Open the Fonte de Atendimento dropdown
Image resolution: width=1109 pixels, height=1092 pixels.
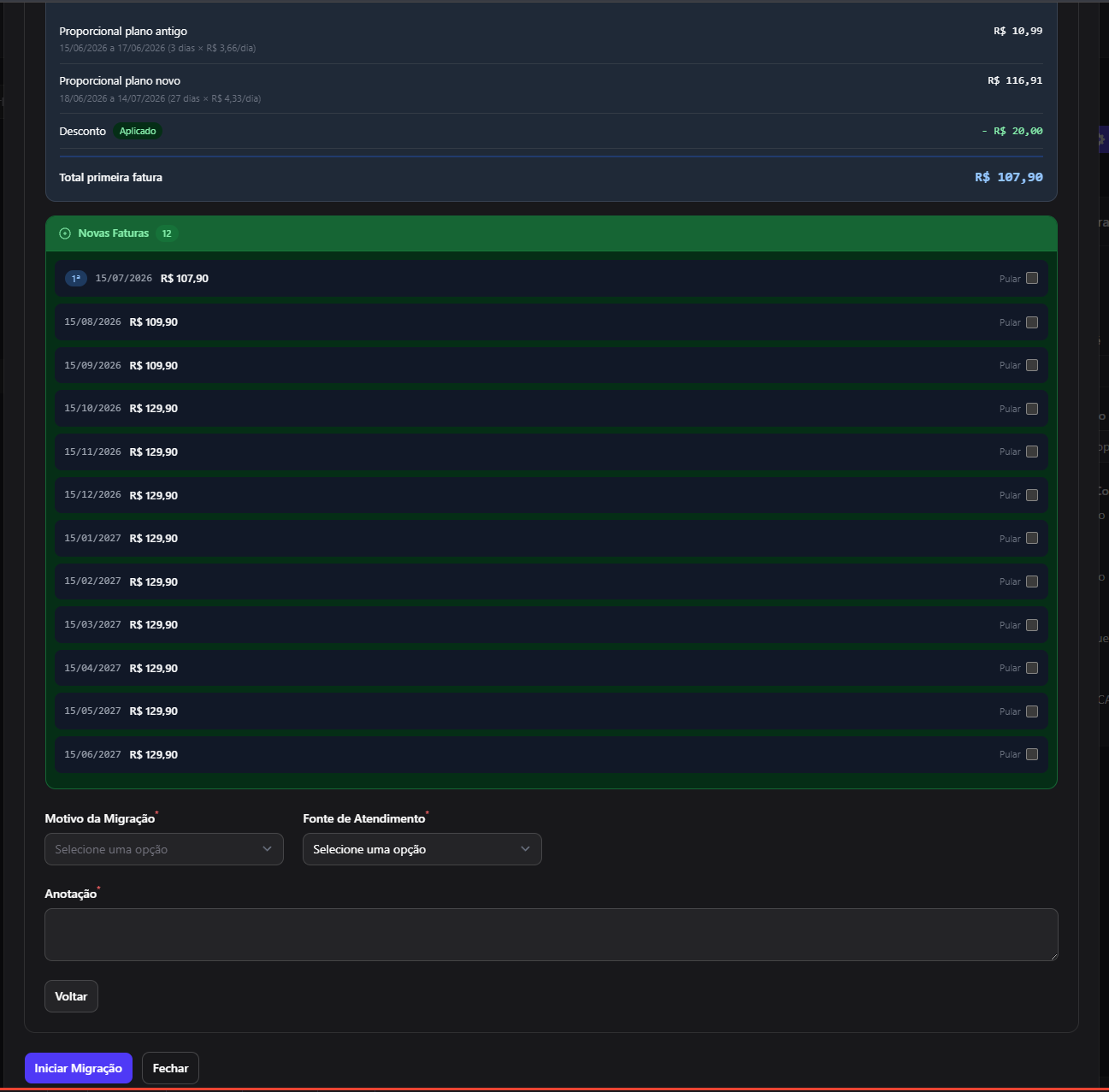click(x=422, y=849)
